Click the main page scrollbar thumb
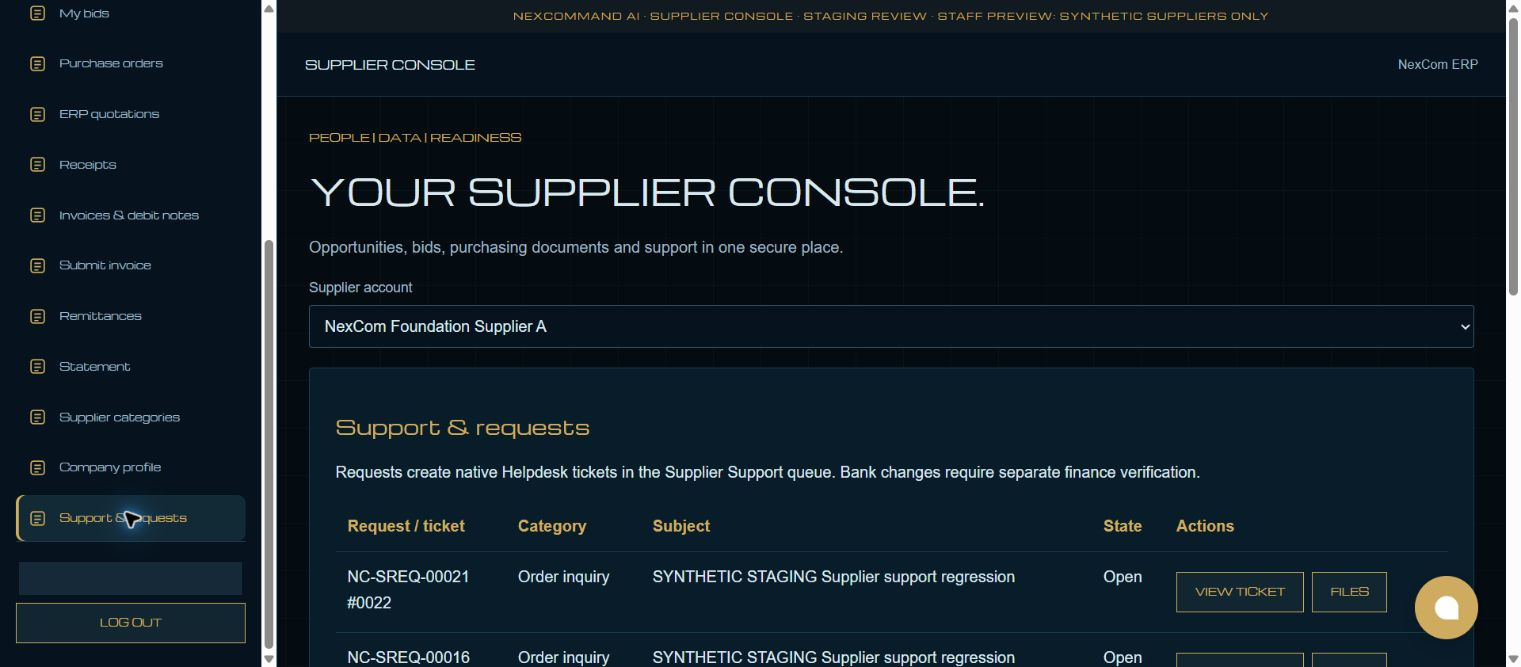Viewport: 1521px width, 667px height. 1513,156
